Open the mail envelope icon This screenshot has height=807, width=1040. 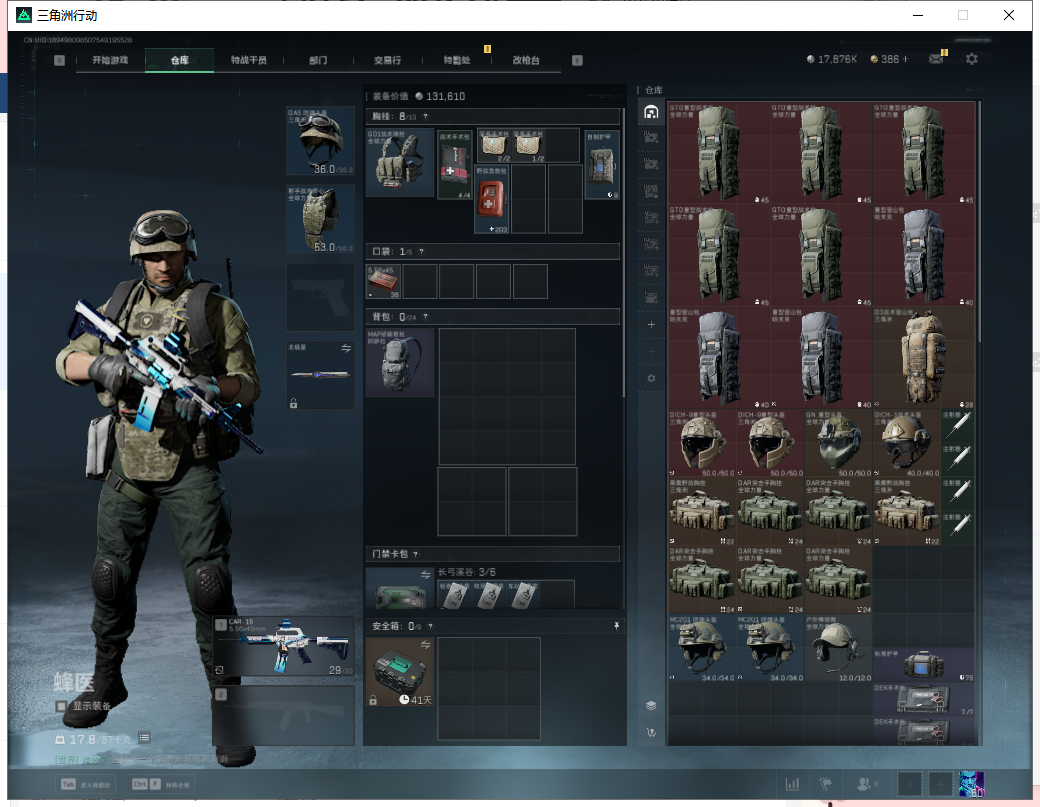(936, 59)
